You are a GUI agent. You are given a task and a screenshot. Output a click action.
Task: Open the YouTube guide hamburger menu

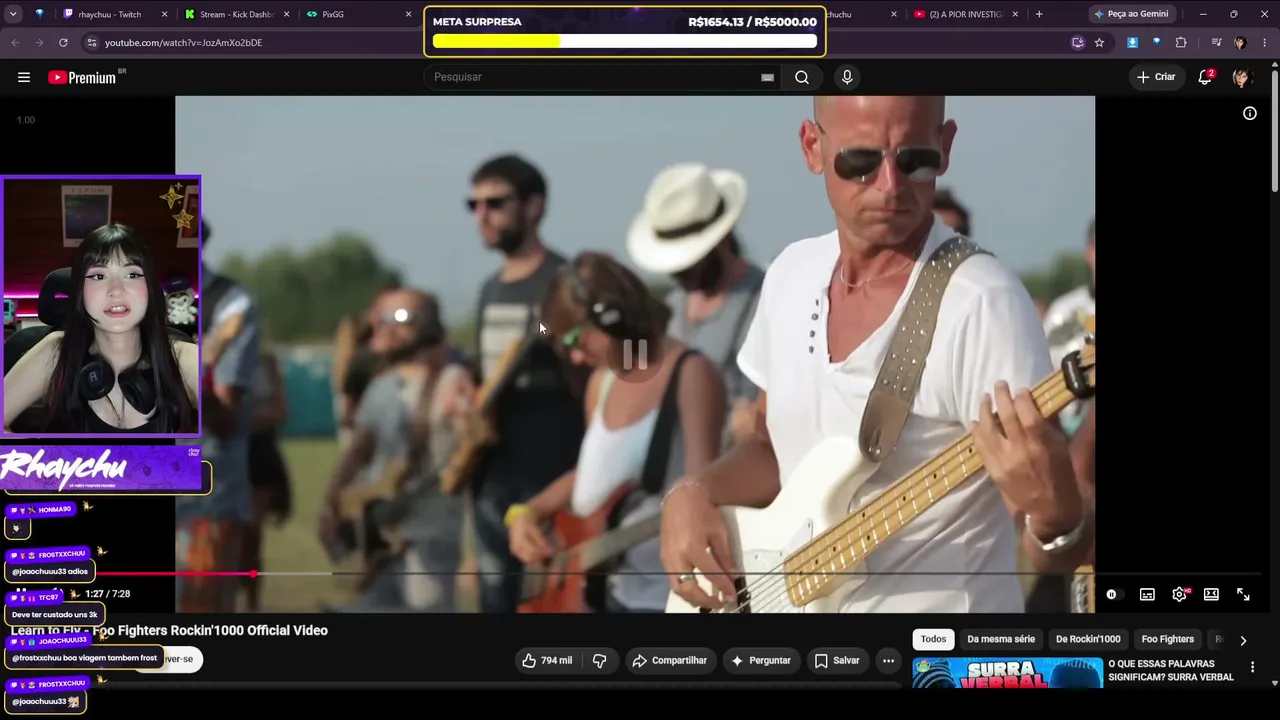[24, 77]
